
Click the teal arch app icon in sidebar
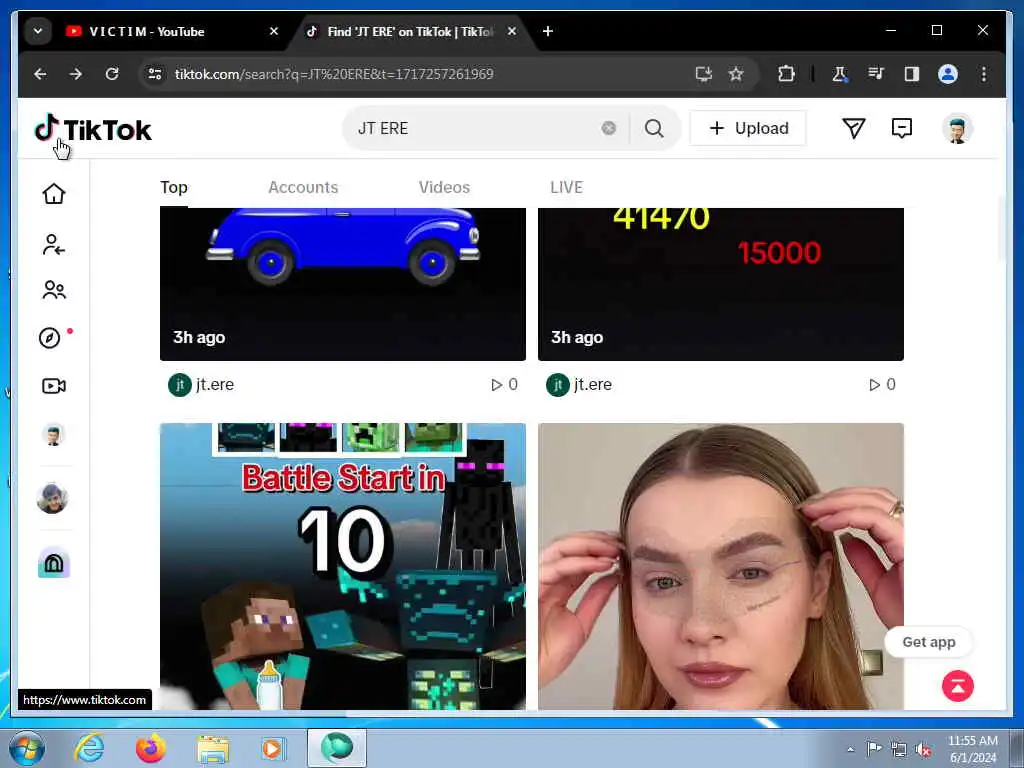pos(54,562)
